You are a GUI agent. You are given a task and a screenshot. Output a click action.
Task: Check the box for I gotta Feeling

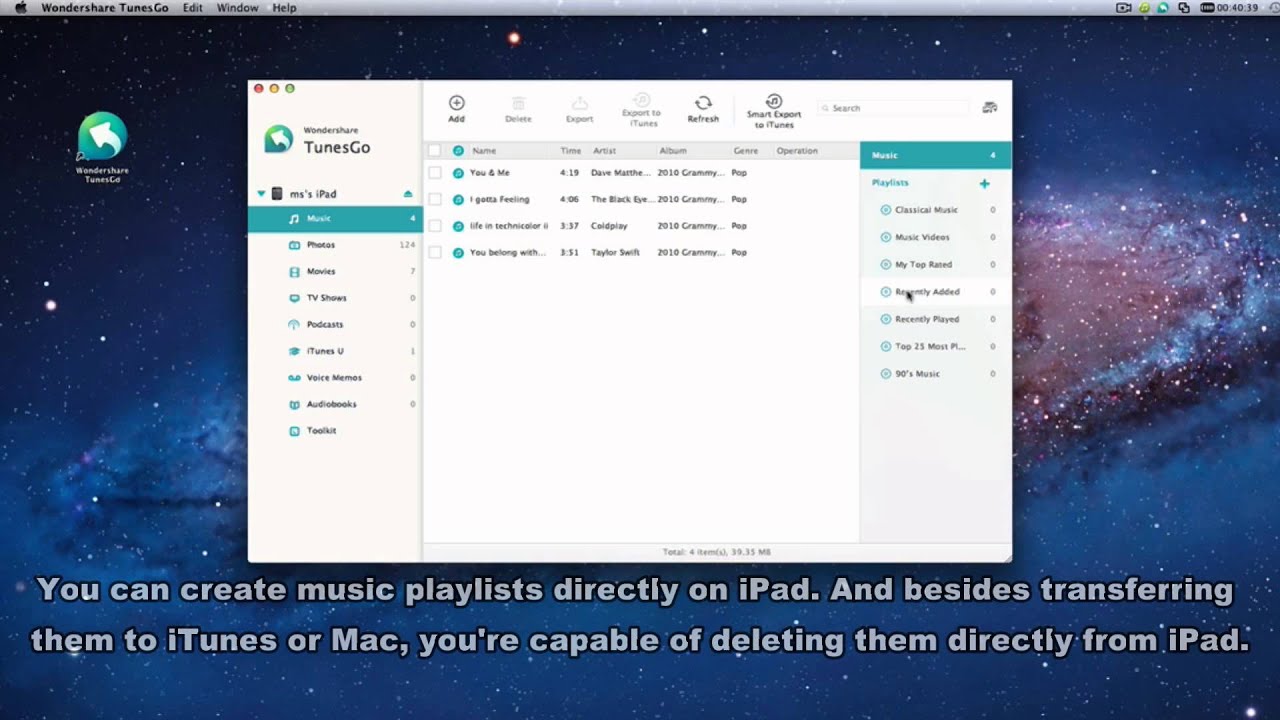(434, 199)
